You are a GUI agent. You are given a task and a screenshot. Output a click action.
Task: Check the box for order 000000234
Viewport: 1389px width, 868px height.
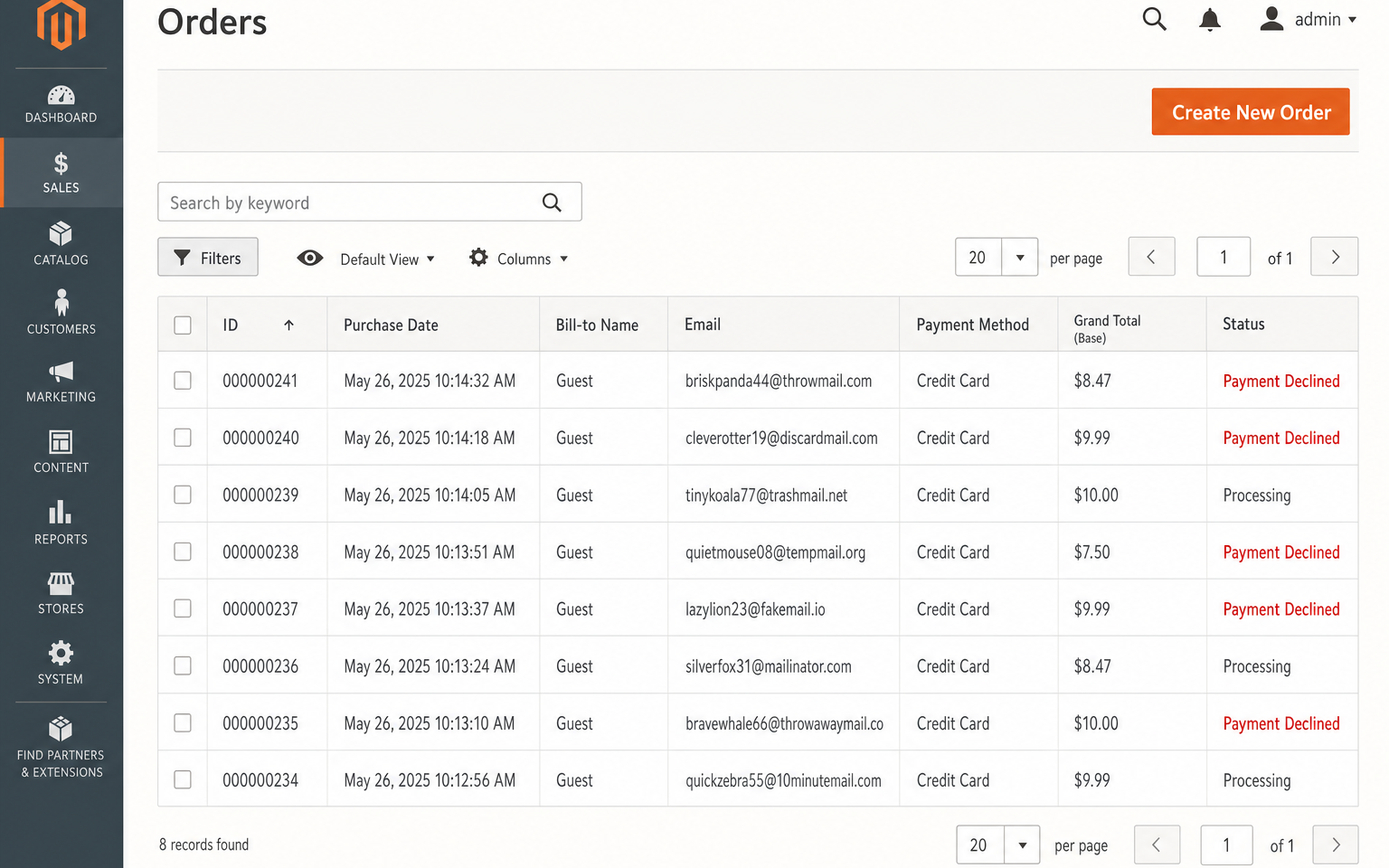click(x=183, y=779)
